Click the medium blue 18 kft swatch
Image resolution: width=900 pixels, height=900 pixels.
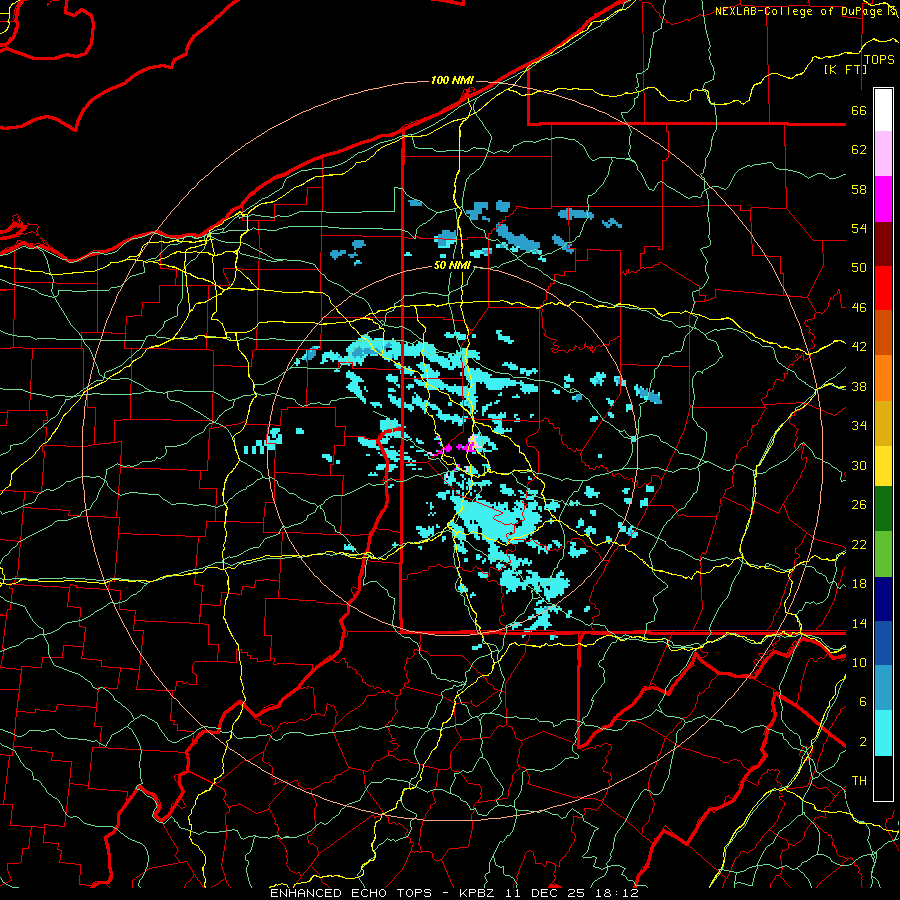(x=883, y=643)
